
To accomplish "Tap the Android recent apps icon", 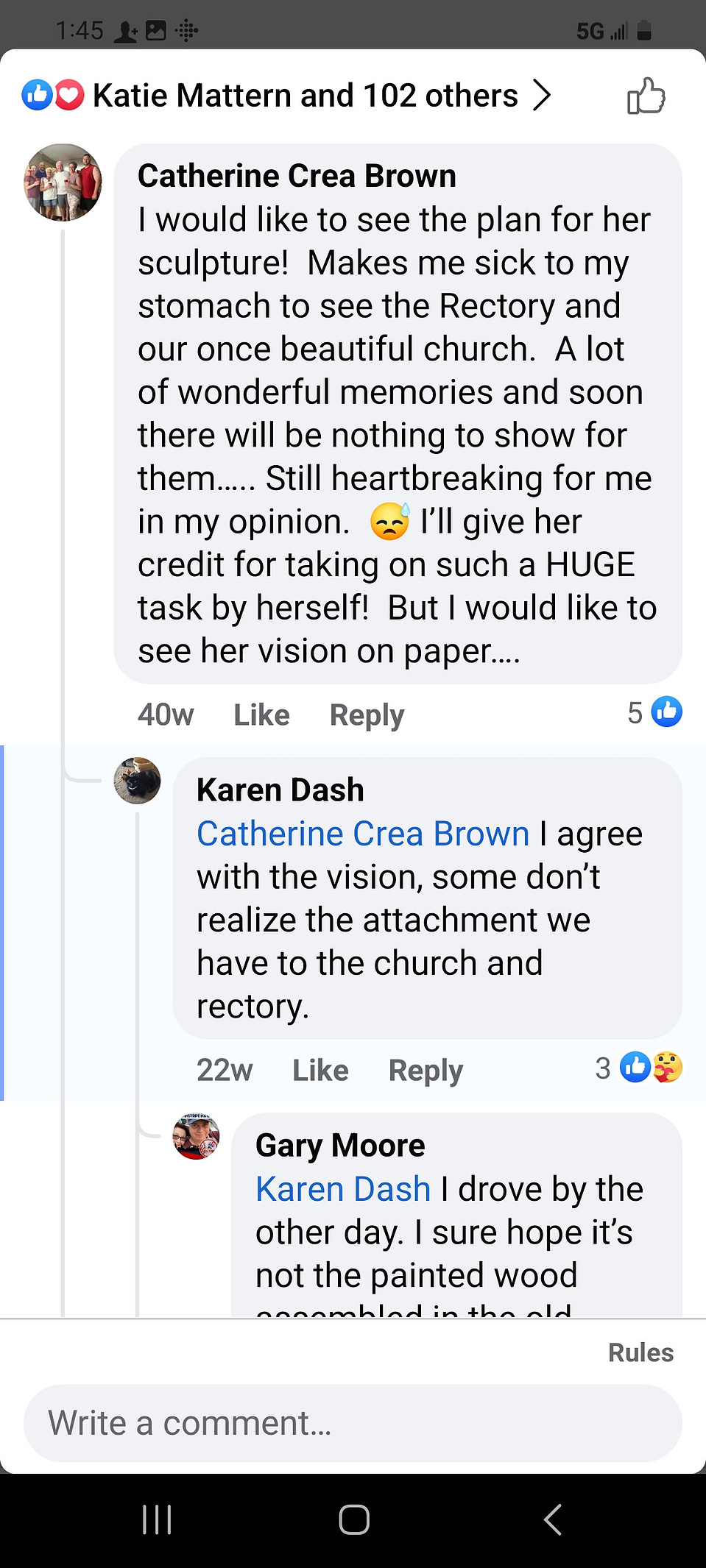I will click(x=157, y=1519).
